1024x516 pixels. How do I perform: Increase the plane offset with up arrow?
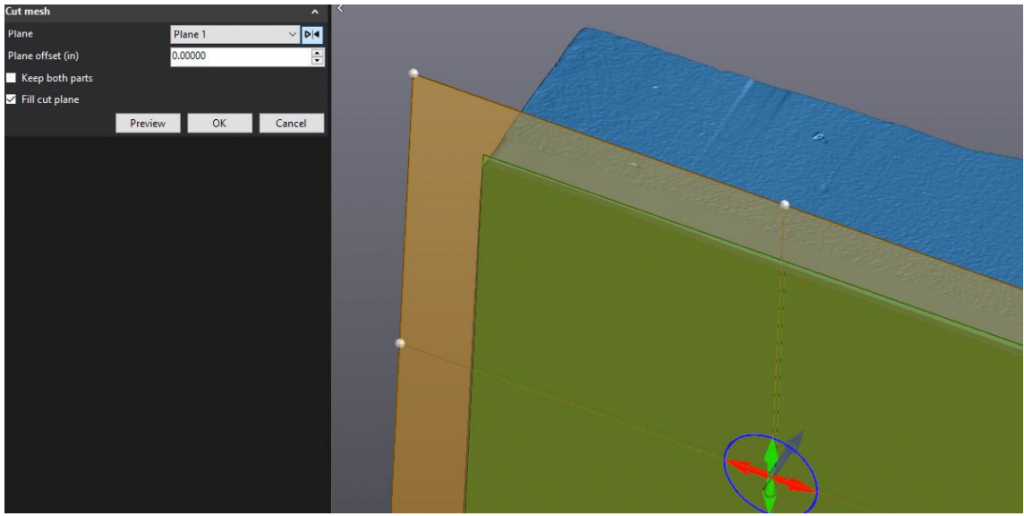pos(317,52)
